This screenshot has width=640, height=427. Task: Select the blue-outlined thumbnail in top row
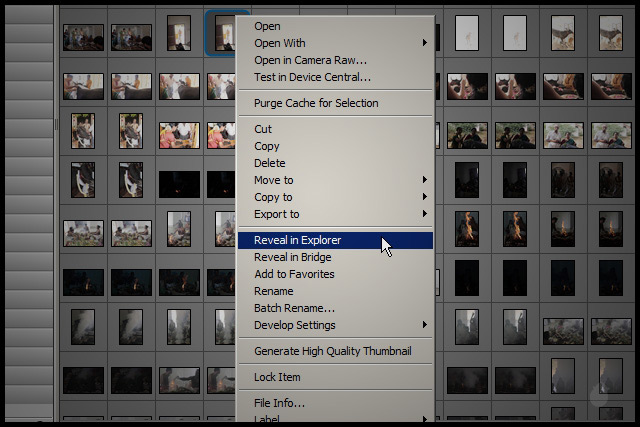click(x=224, y=35)
